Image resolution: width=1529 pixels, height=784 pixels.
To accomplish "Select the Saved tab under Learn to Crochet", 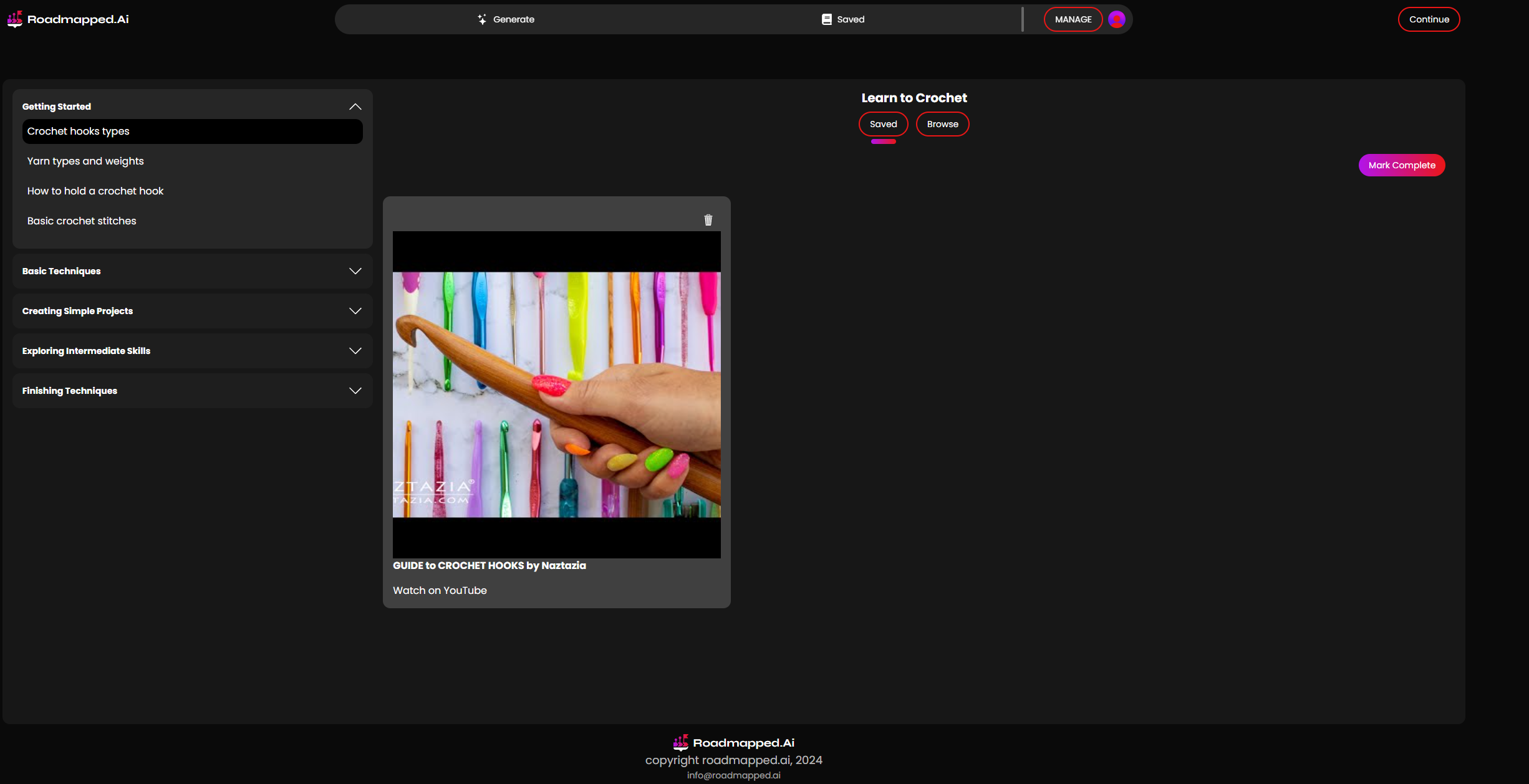I will pos(883,124).
